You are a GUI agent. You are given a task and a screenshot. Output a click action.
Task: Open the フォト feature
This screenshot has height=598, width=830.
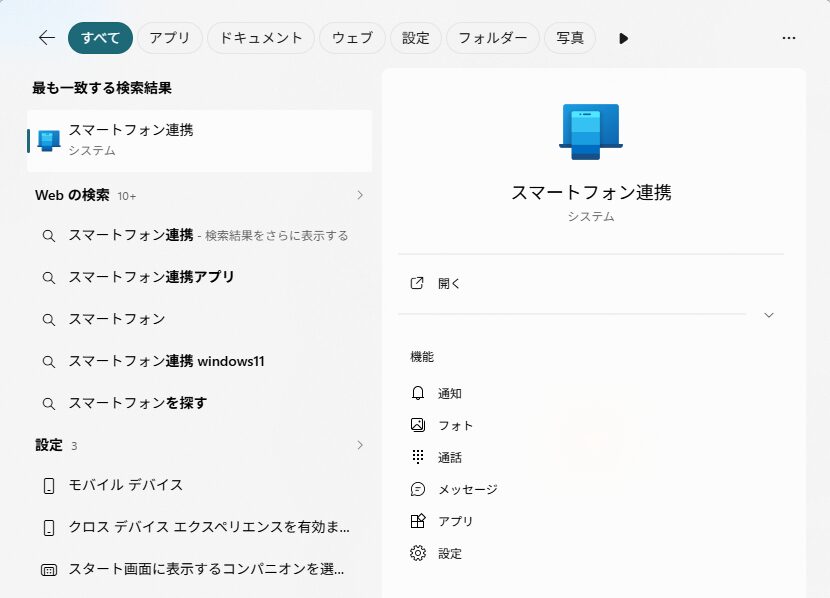(455, 426)
